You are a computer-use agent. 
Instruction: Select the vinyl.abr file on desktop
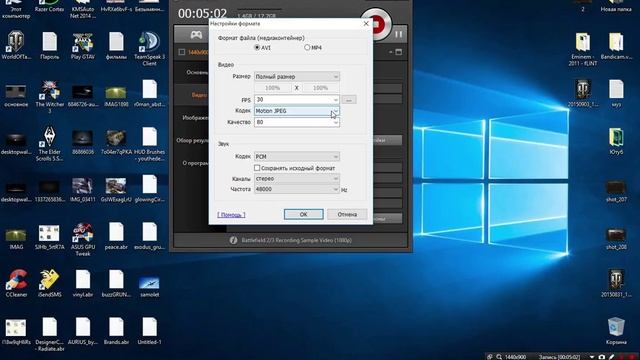pyautogui.click(x=83, y=283)
